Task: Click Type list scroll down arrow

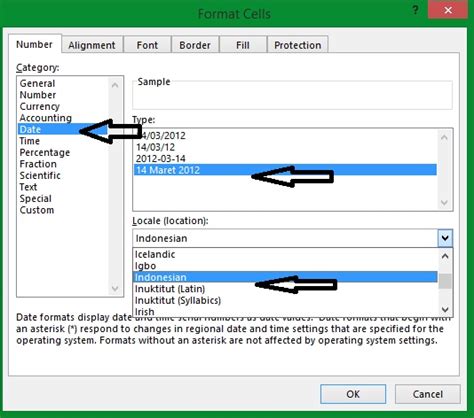Action: [444, 202]
